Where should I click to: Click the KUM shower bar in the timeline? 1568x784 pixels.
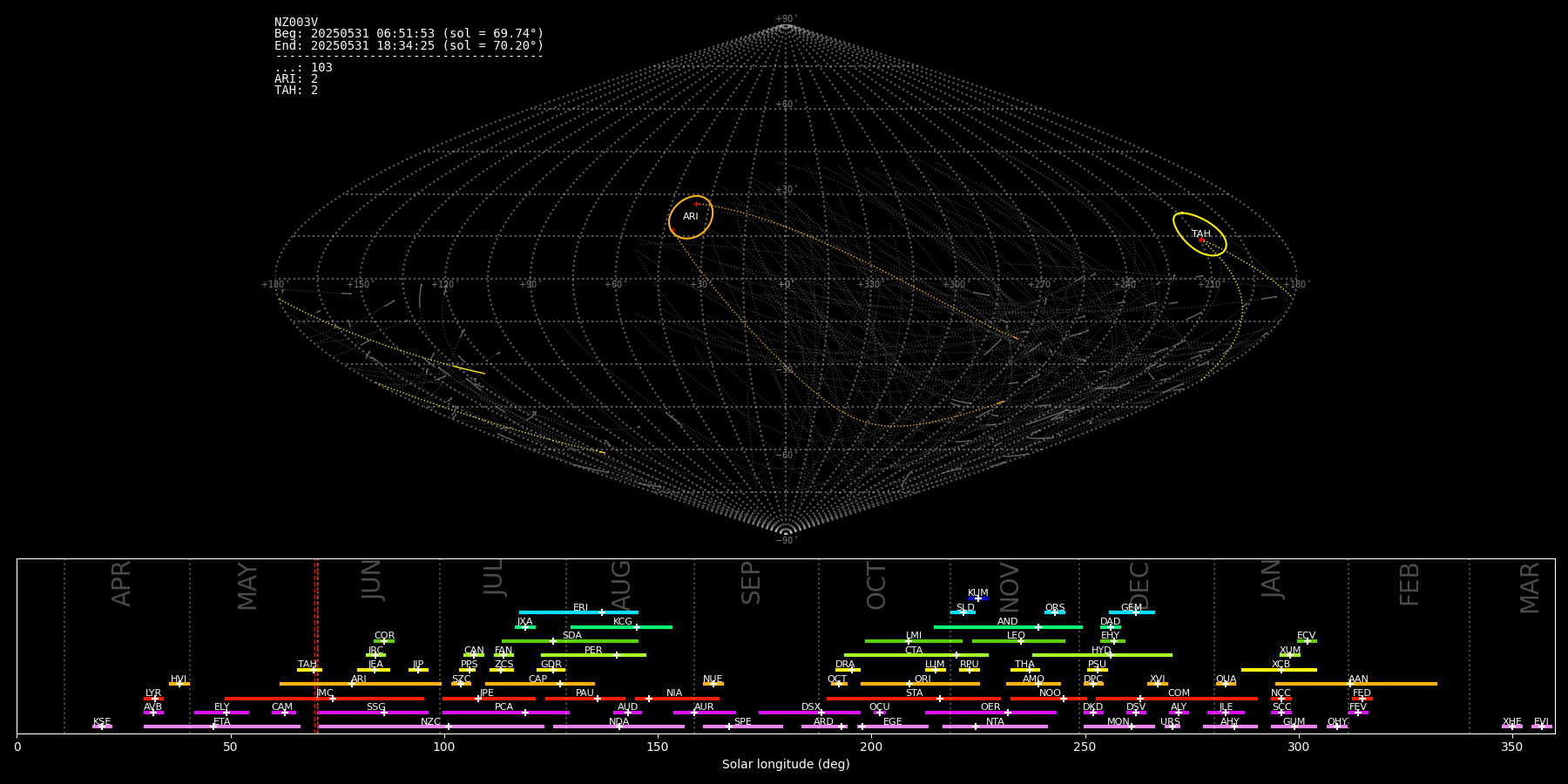[978, 598]
